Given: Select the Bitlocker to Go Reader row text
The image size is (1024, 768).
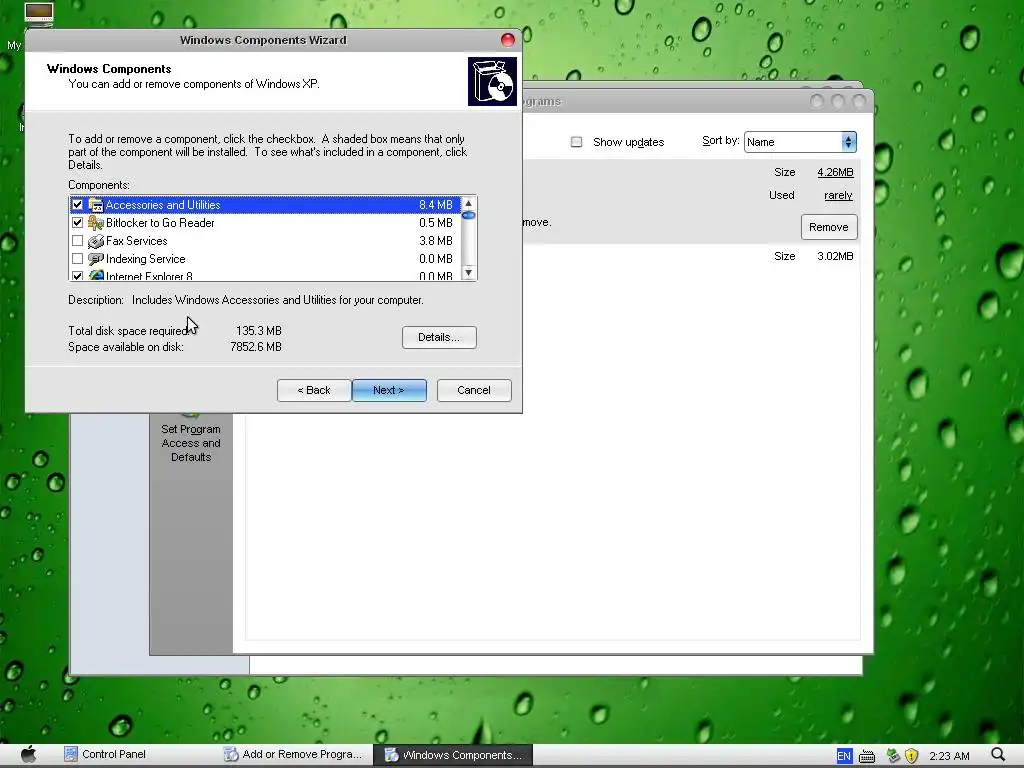Looking at the screenshot, I should [x=160, y=223].
